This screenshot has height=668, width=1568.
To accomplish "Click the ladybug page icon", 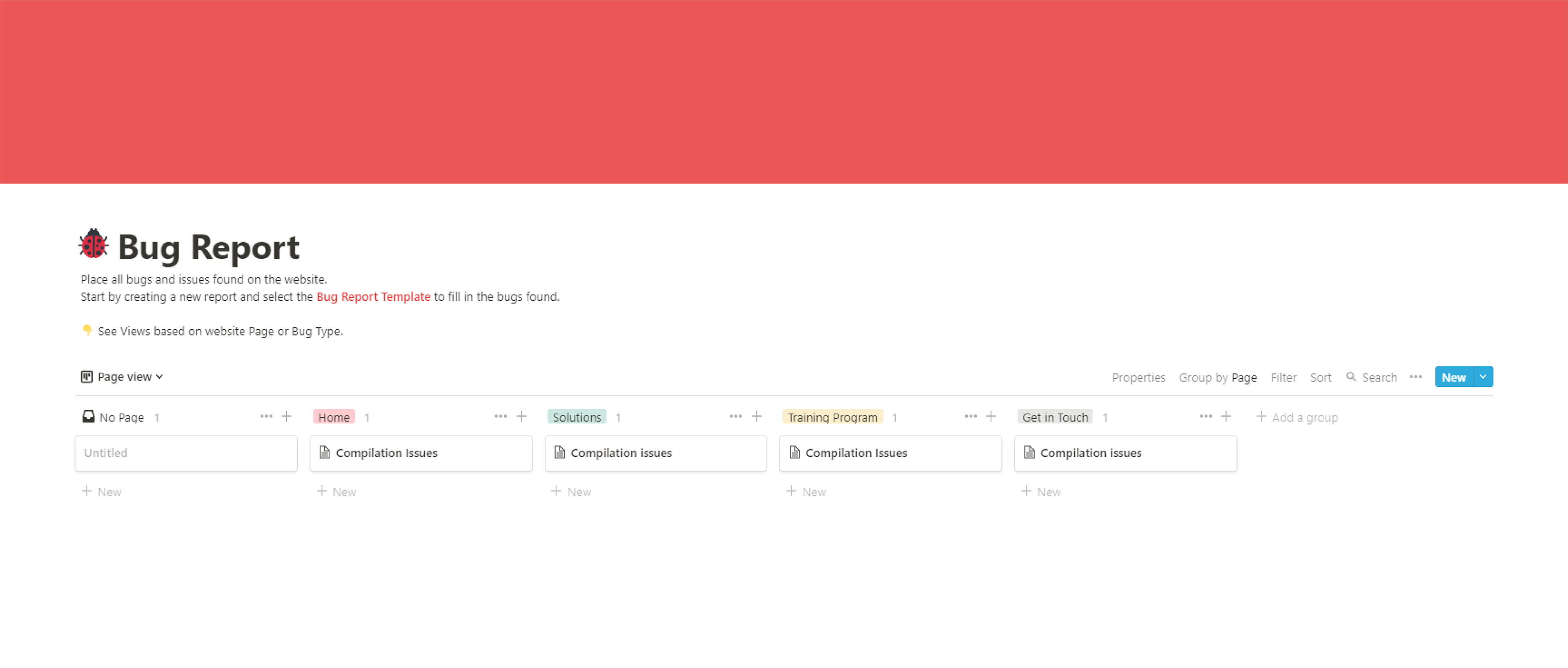I will tap(93, 245).
